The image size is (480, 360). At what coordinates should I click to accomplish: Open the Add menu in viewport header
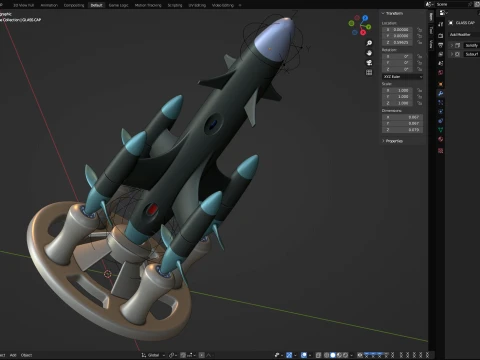13,355
